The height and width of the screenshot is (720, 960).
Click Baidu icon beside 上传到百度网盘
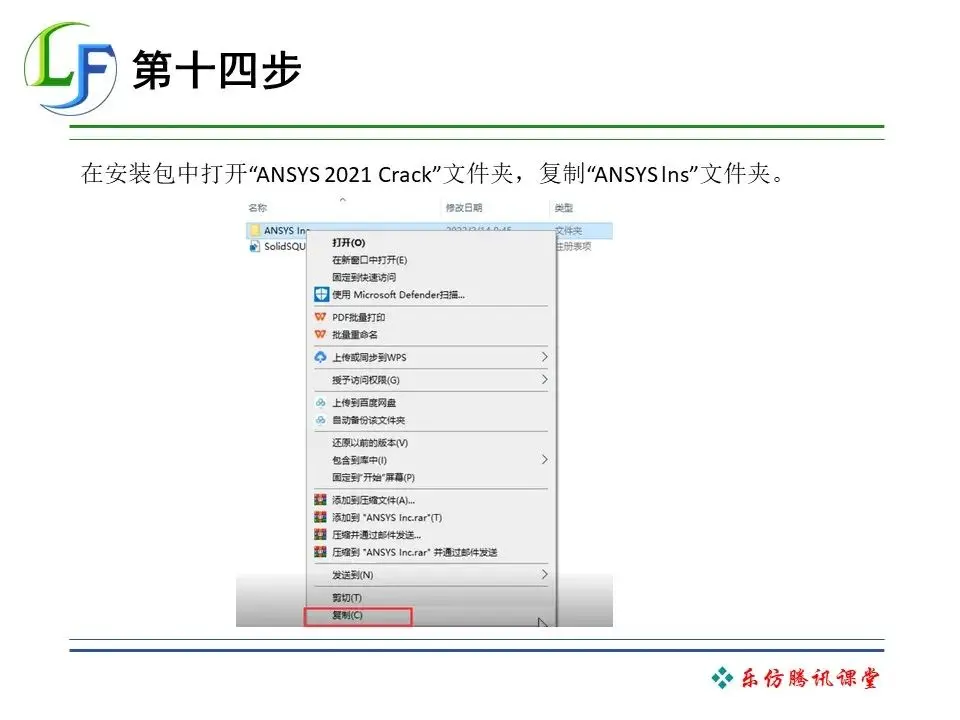pos(320,403)
